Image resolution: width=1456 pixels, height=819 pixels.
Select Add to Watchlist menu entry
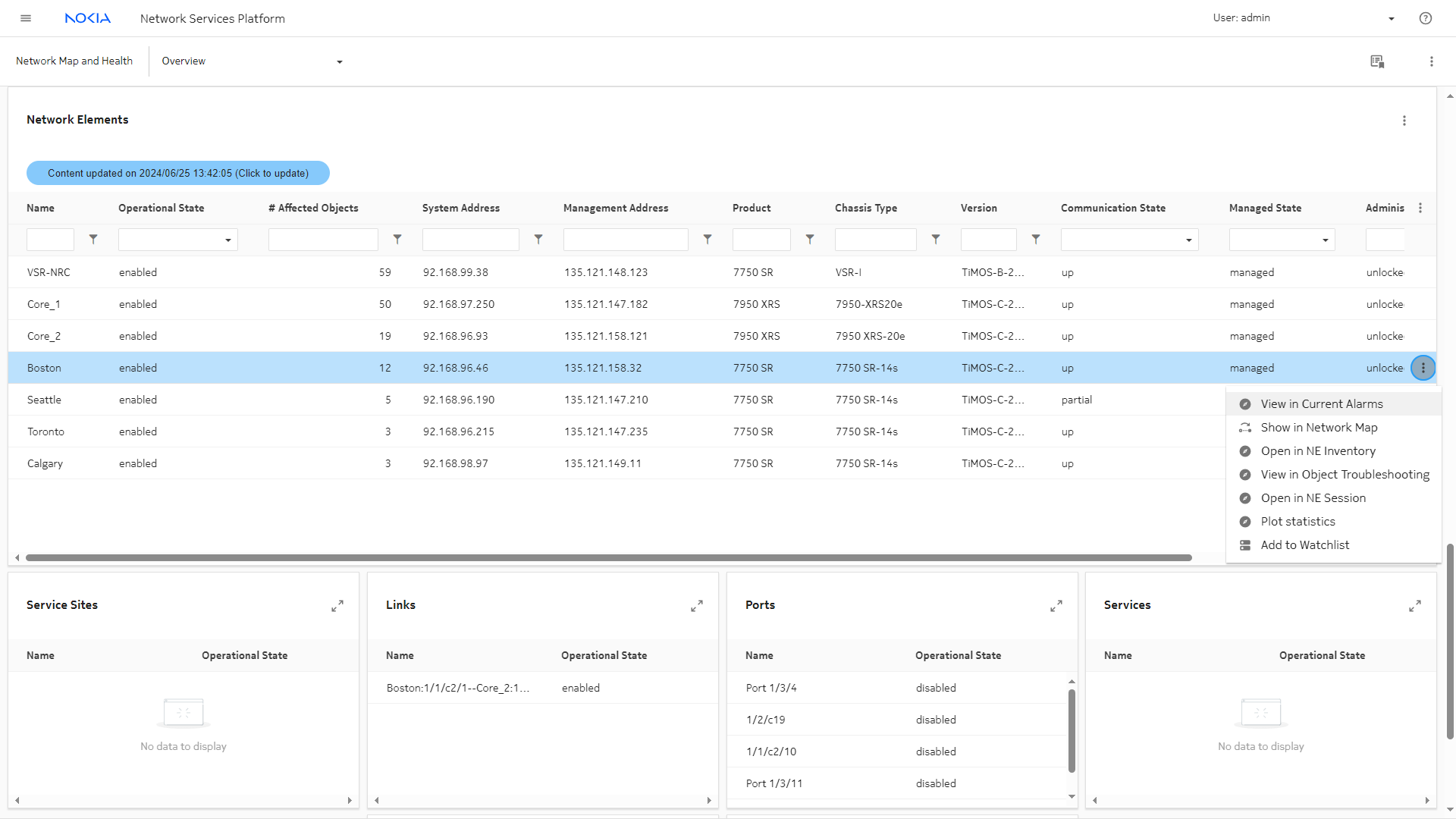tap(1304, 545)
